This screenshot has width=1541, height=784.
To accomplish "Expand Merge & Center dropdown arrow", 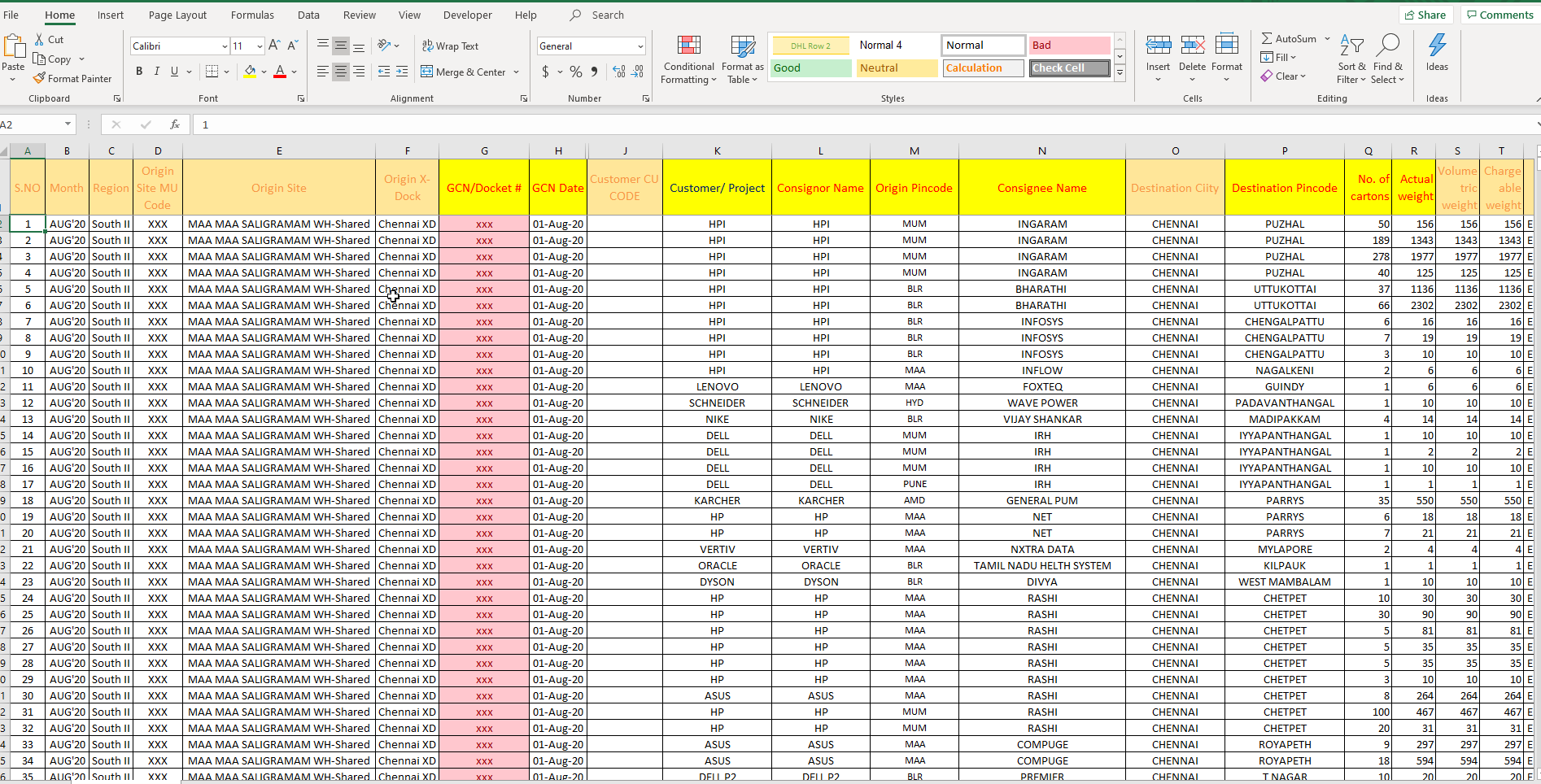I will coord(517,72).
